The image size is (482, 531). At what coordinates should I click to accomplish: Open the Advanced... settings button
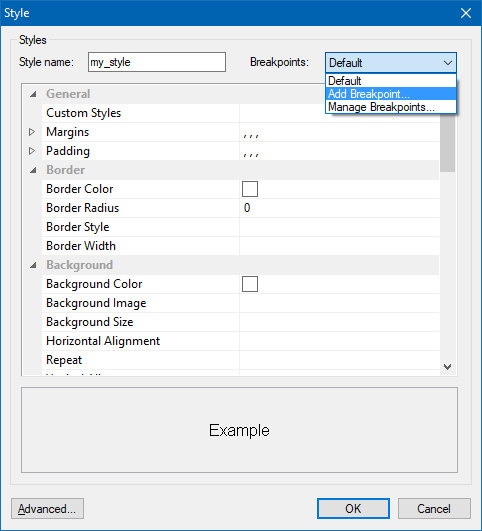(47, 508)
